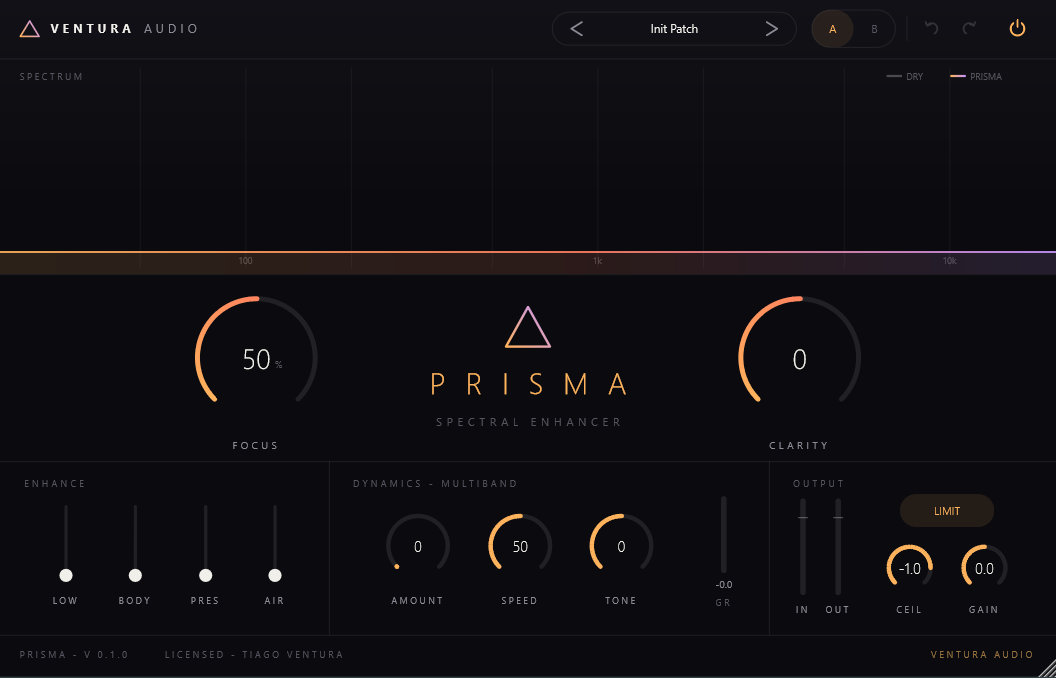Click the redo arrow icon
The height and width of the screenshot is (678, 1056).
pos(969,28)
